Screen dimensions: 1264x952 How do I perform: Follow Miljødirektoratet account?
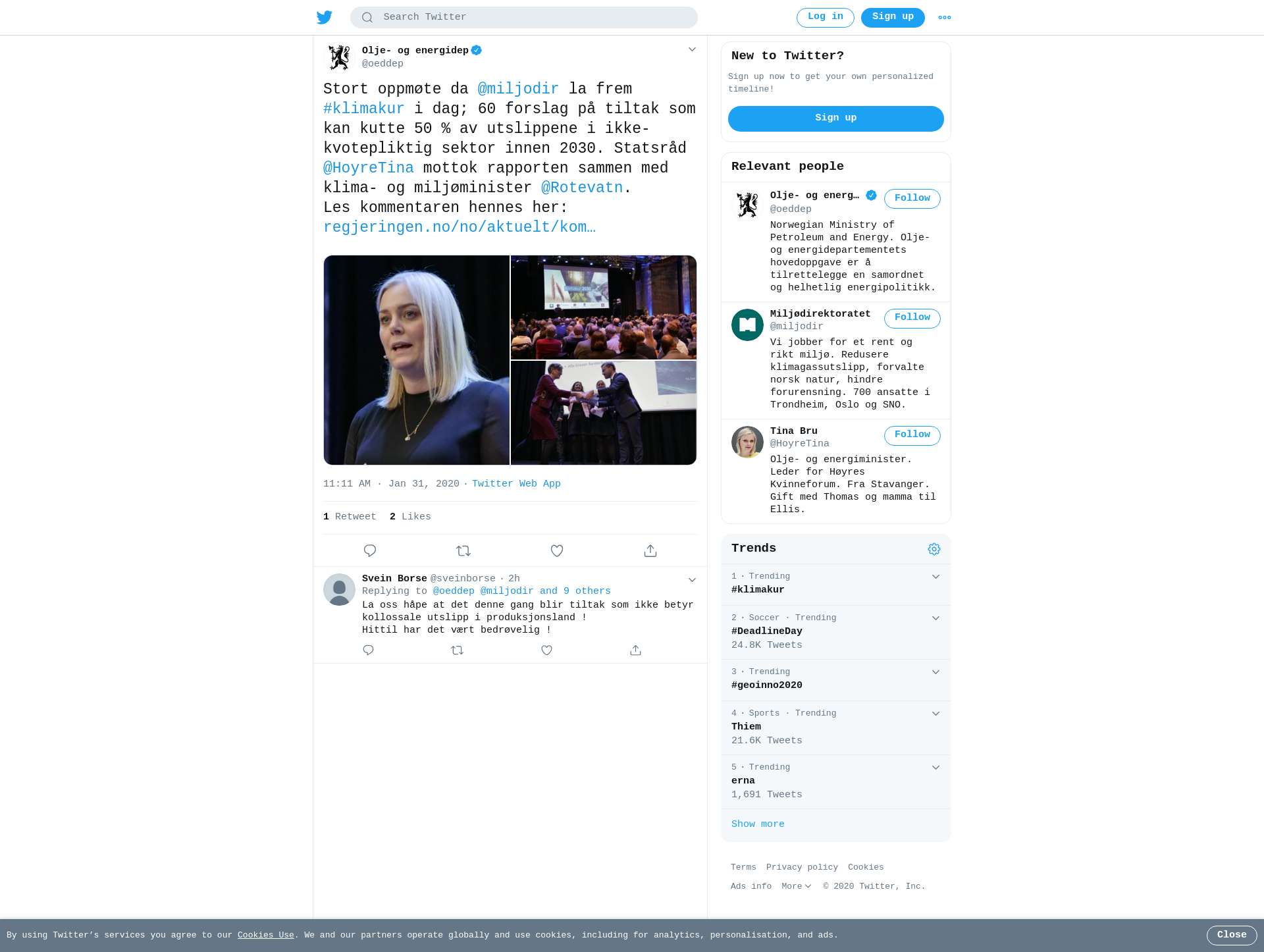point(912,318)
